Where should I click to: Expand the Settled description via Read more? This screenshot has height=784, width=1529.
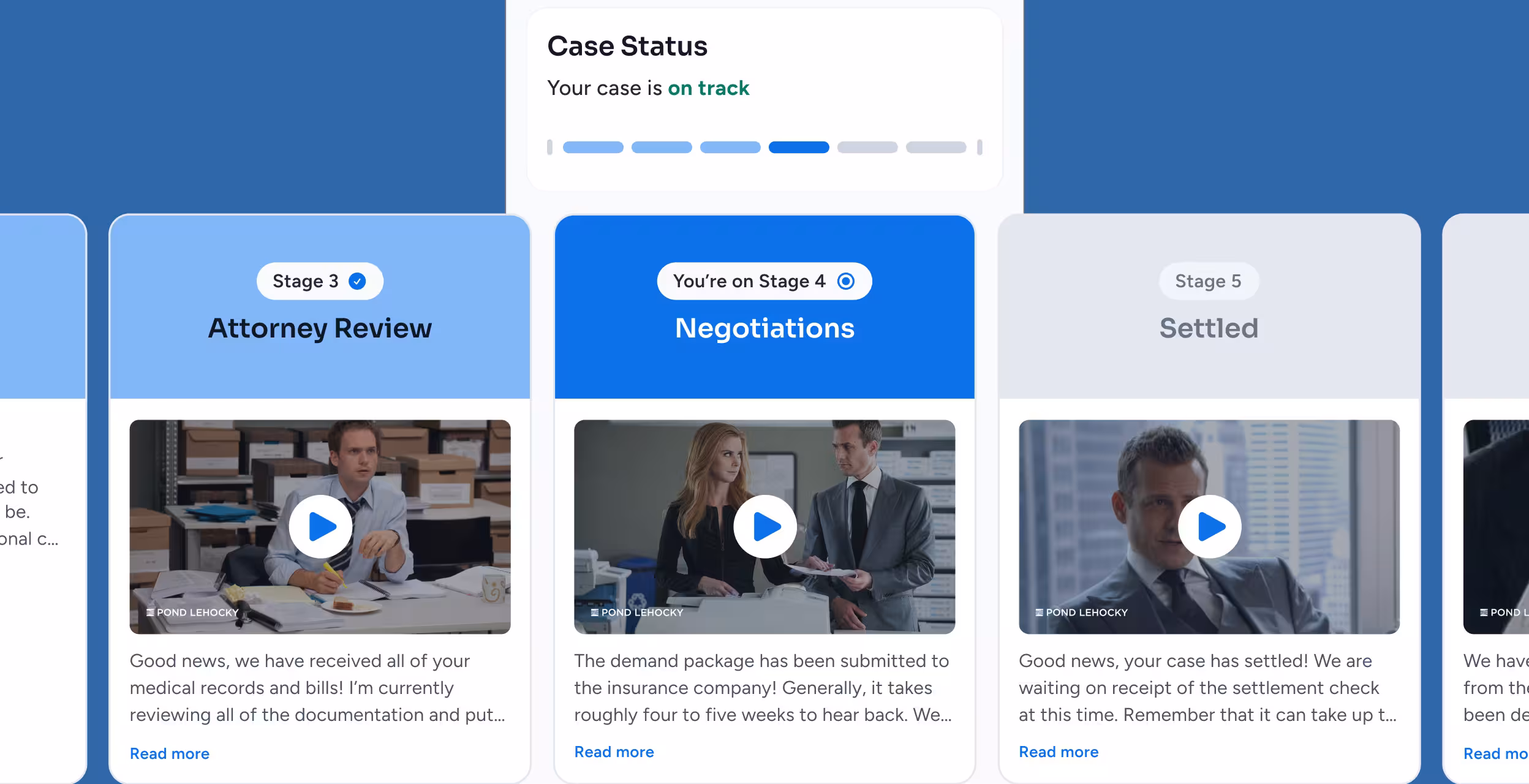[1059, 752]
